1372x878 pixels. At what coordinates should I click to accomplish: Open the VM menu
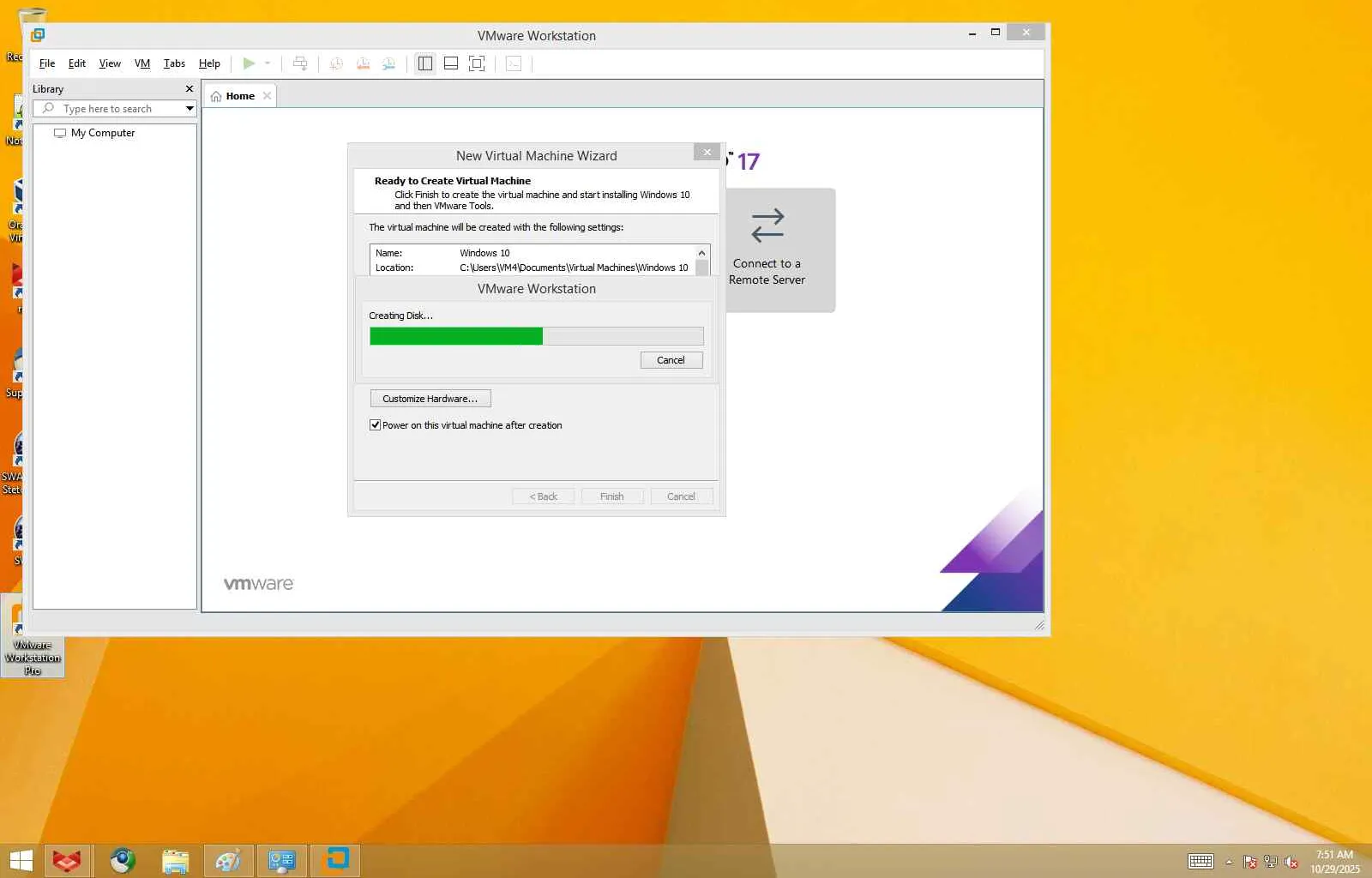142,63
